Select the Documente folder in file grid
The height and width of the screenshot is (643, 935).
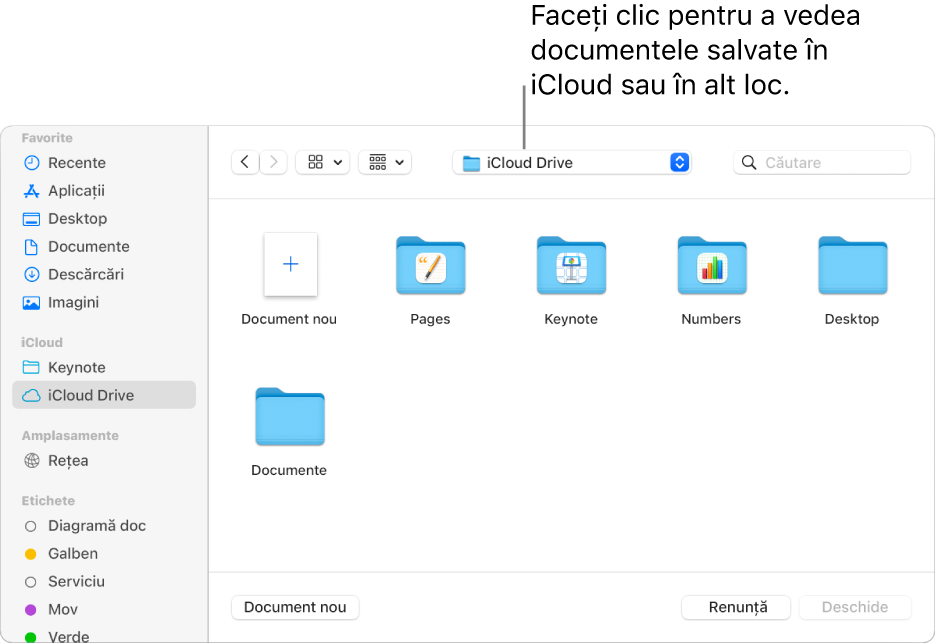[289, 417]
